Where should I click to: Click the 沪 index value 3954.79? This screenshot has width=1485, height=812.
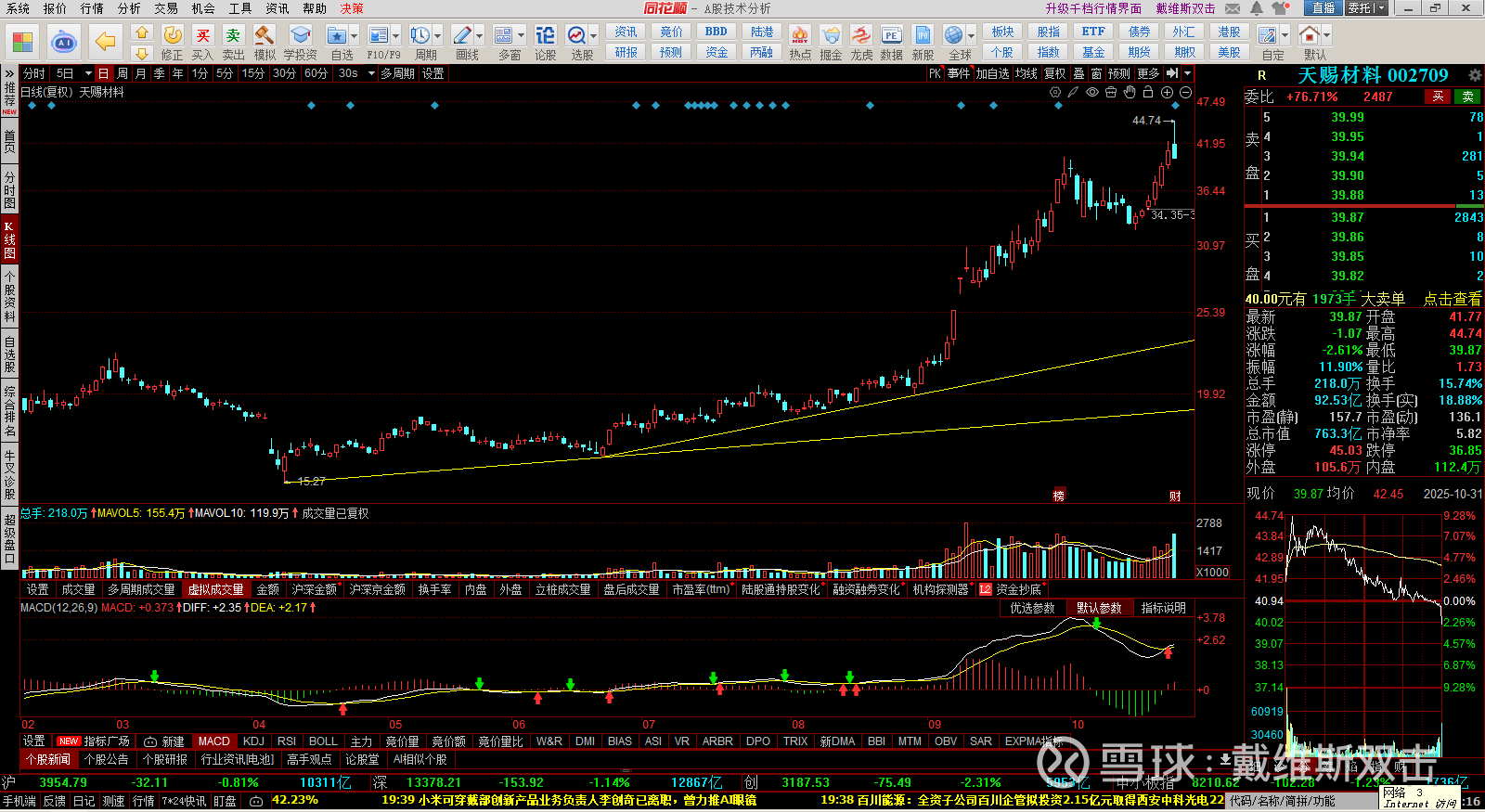[x=63, y=782]
